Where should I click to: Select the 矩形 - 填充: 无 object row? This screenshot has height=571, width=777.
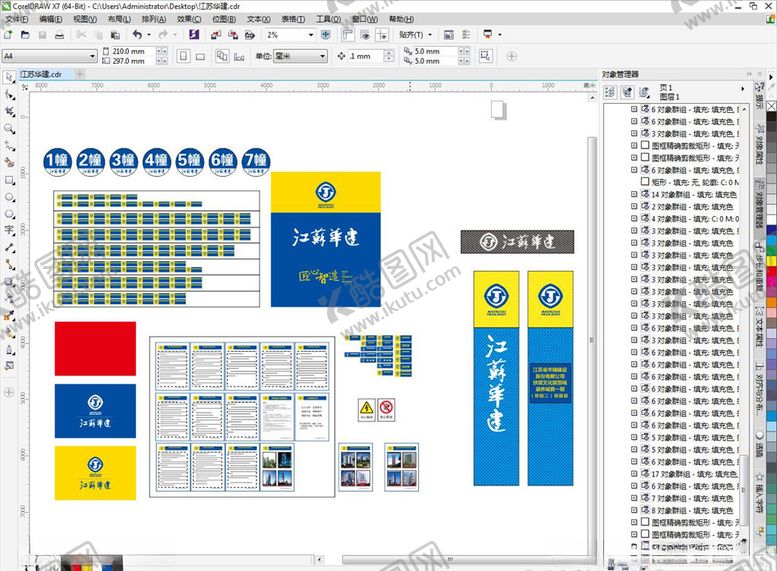[690, 182]
